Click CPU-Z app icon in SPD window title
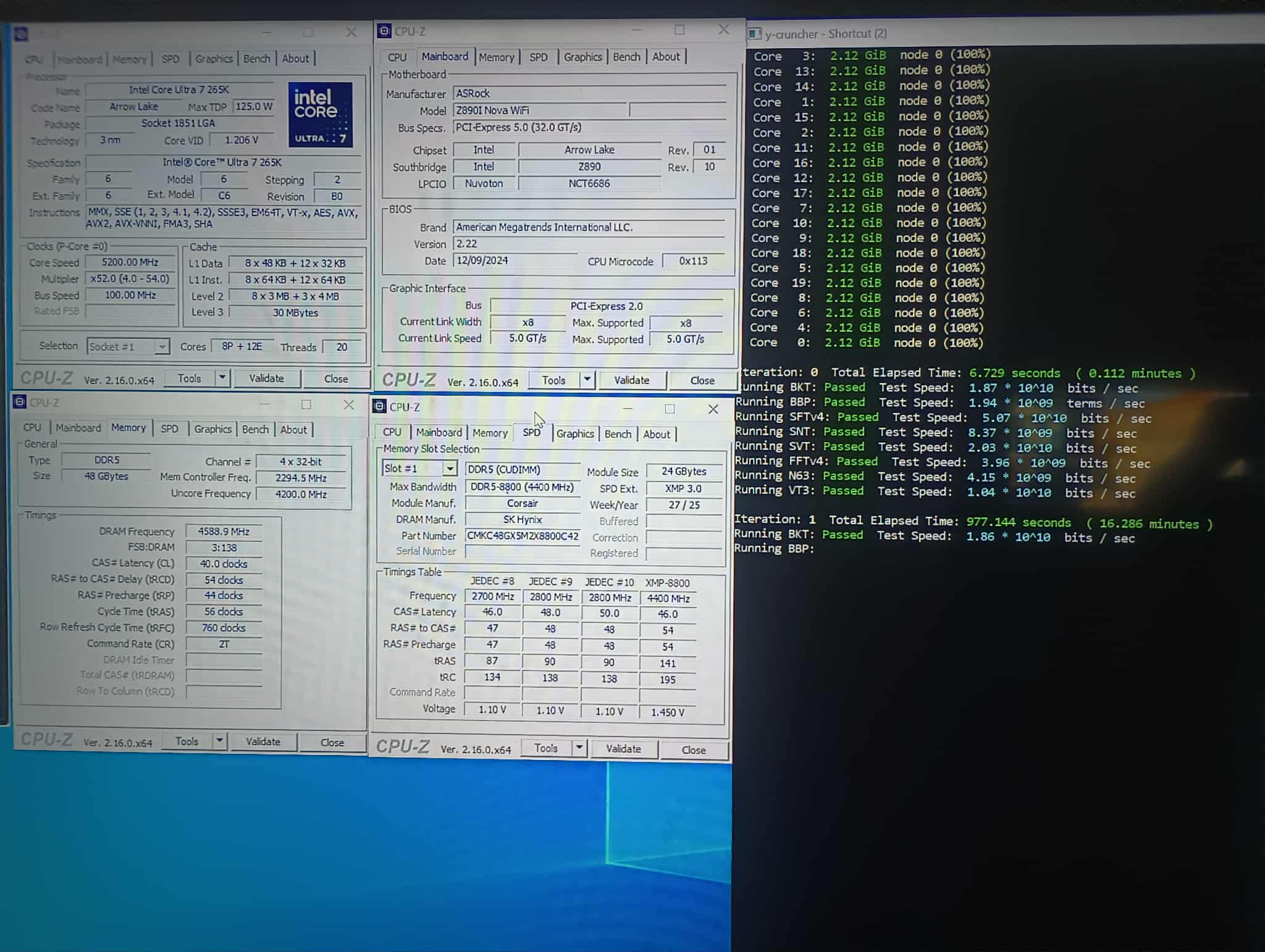The height and width of the screenshot is (952, 1265). pos(380,406)
